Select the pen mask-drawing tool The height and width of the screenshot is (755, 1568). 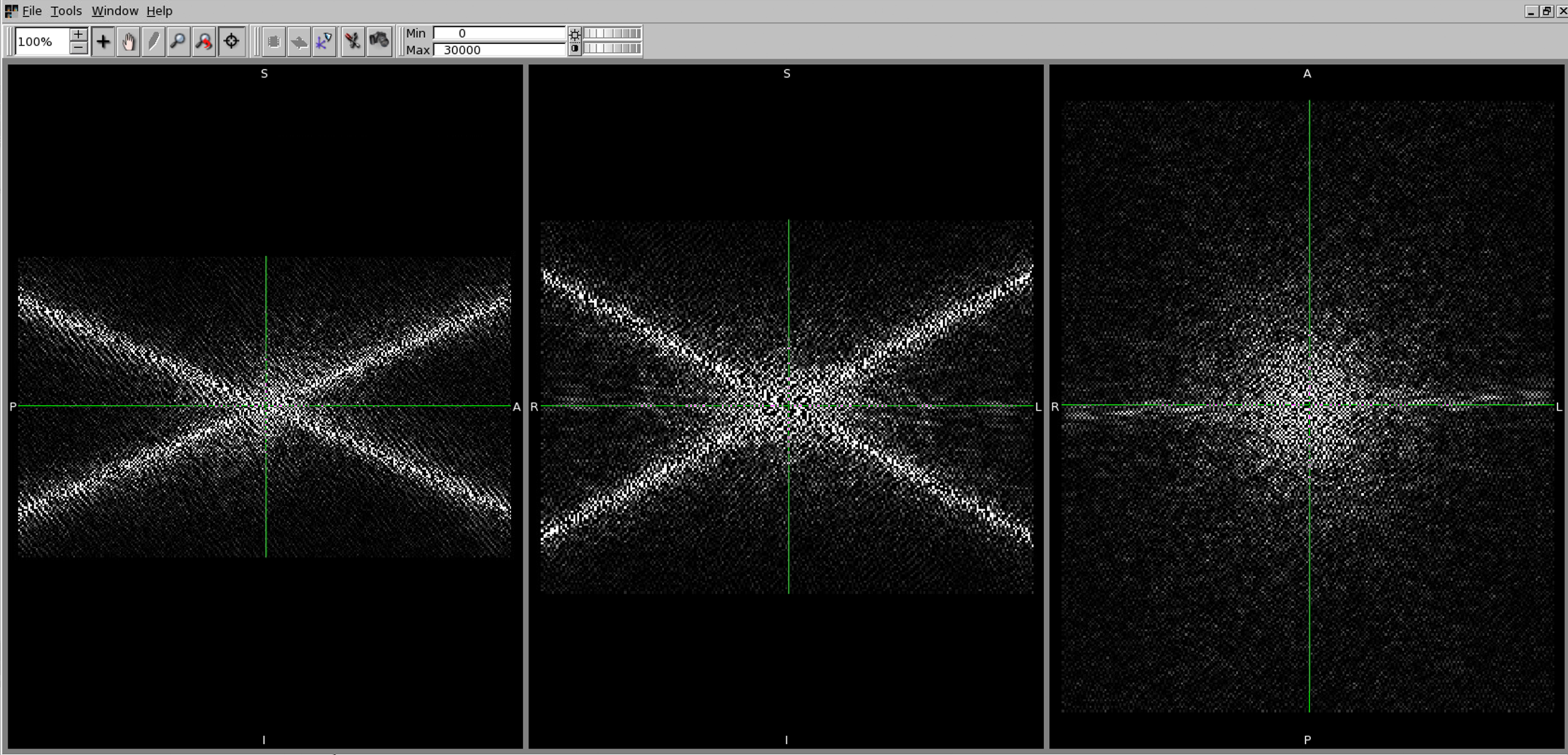(x=154, y=41)
